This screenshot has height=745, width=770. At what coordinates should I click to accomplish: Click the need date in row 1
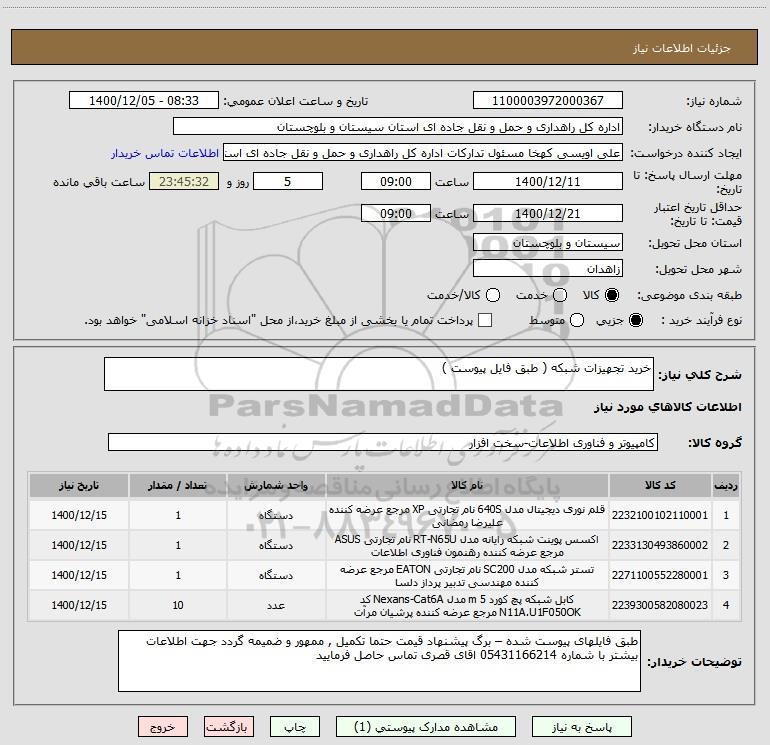[x=79, y=515]
